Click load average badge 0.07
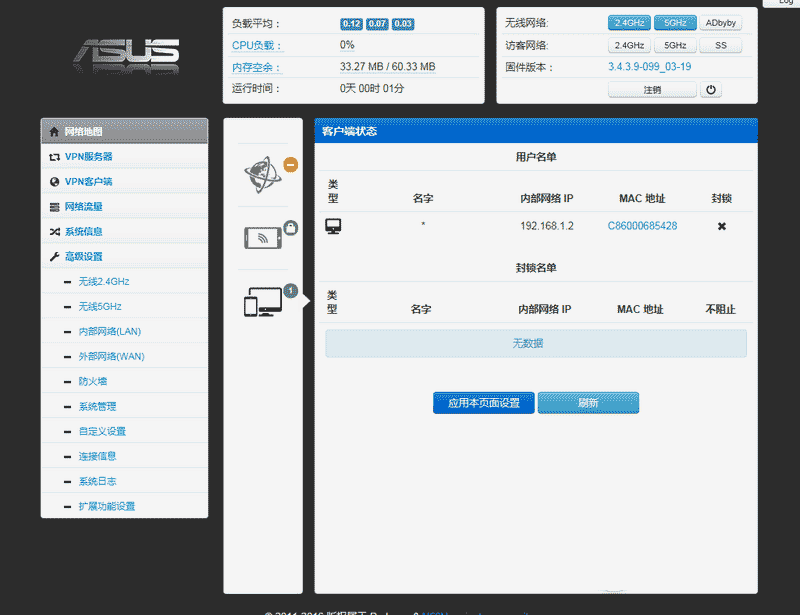The height and width of the screenshot is (615, 800). (x=377, y=24)
